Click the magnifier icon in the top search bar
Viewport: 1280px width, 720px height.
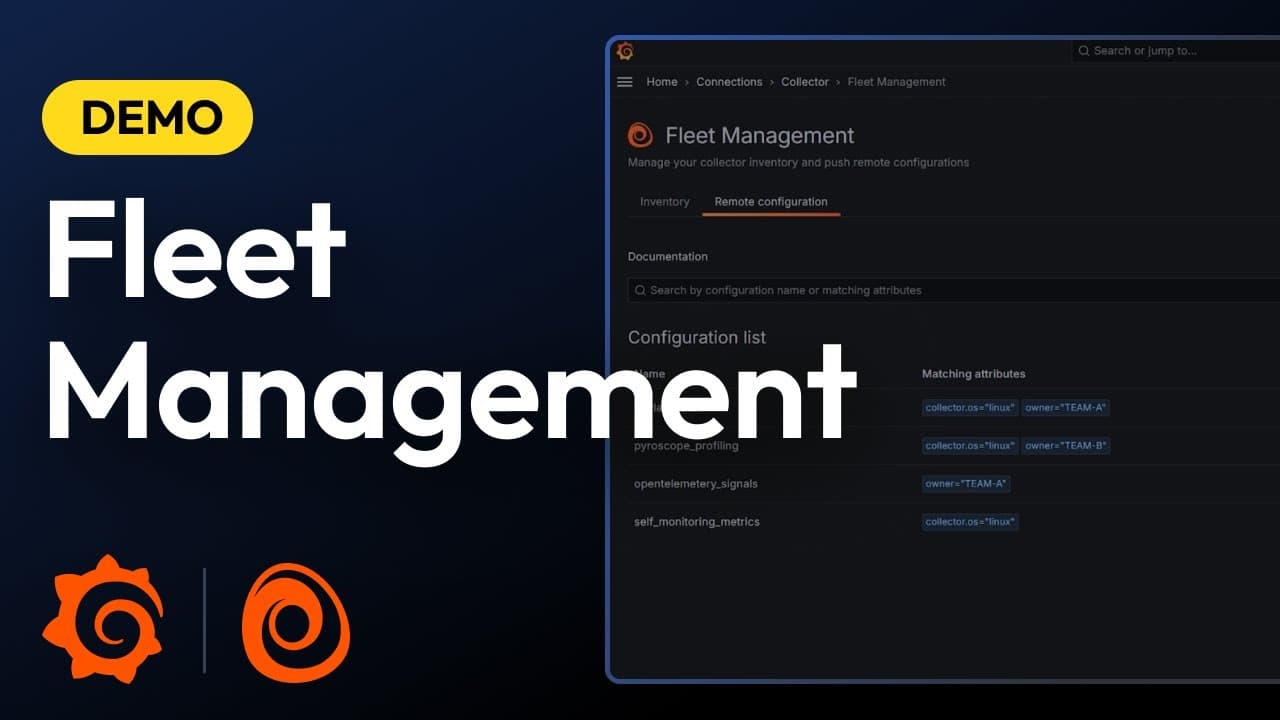pos(1084,51)
